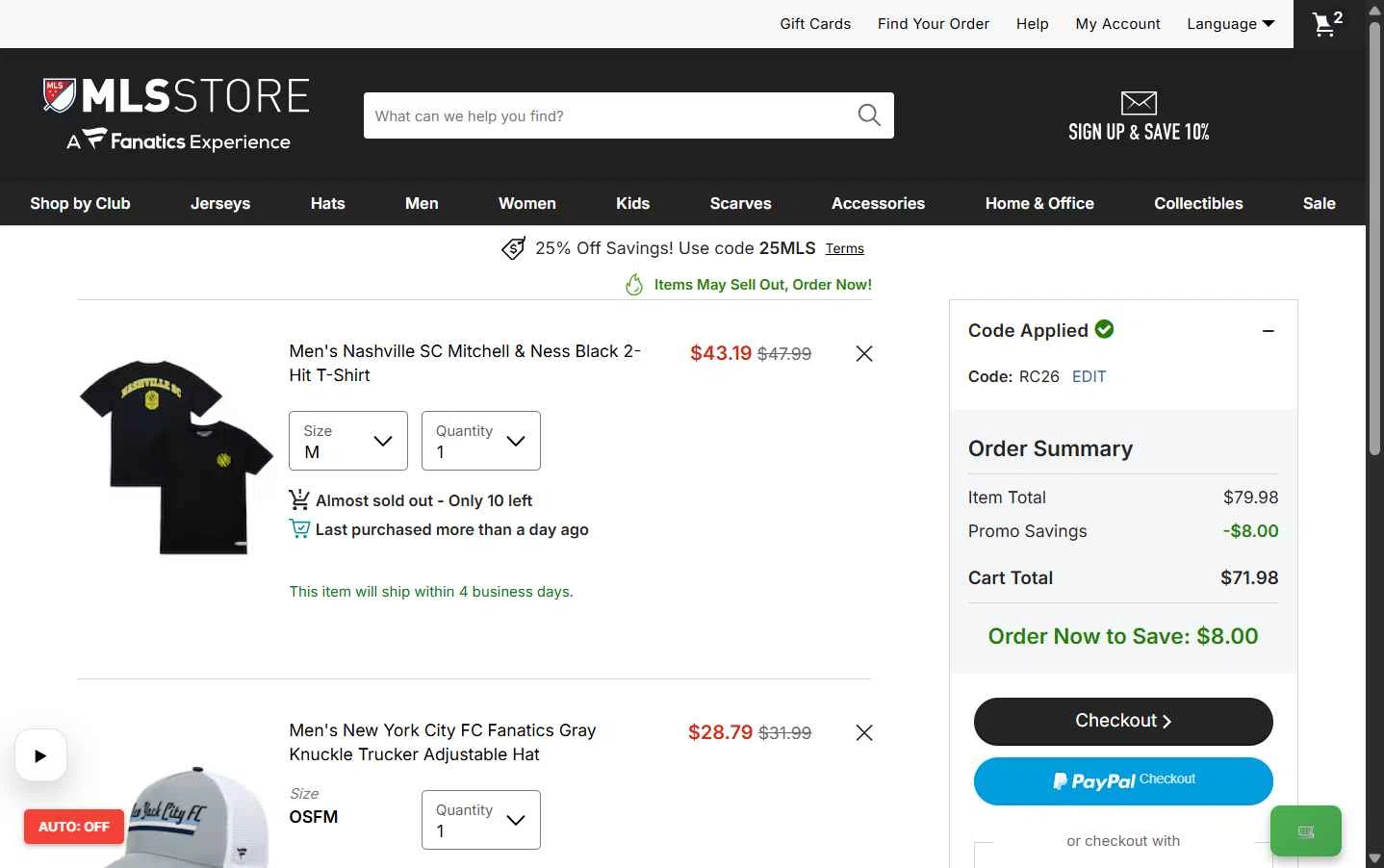This screenshot has height=868, width=1384.
Task: Open the Women menu
Action: pyautogui.click(x=527, y=203)
